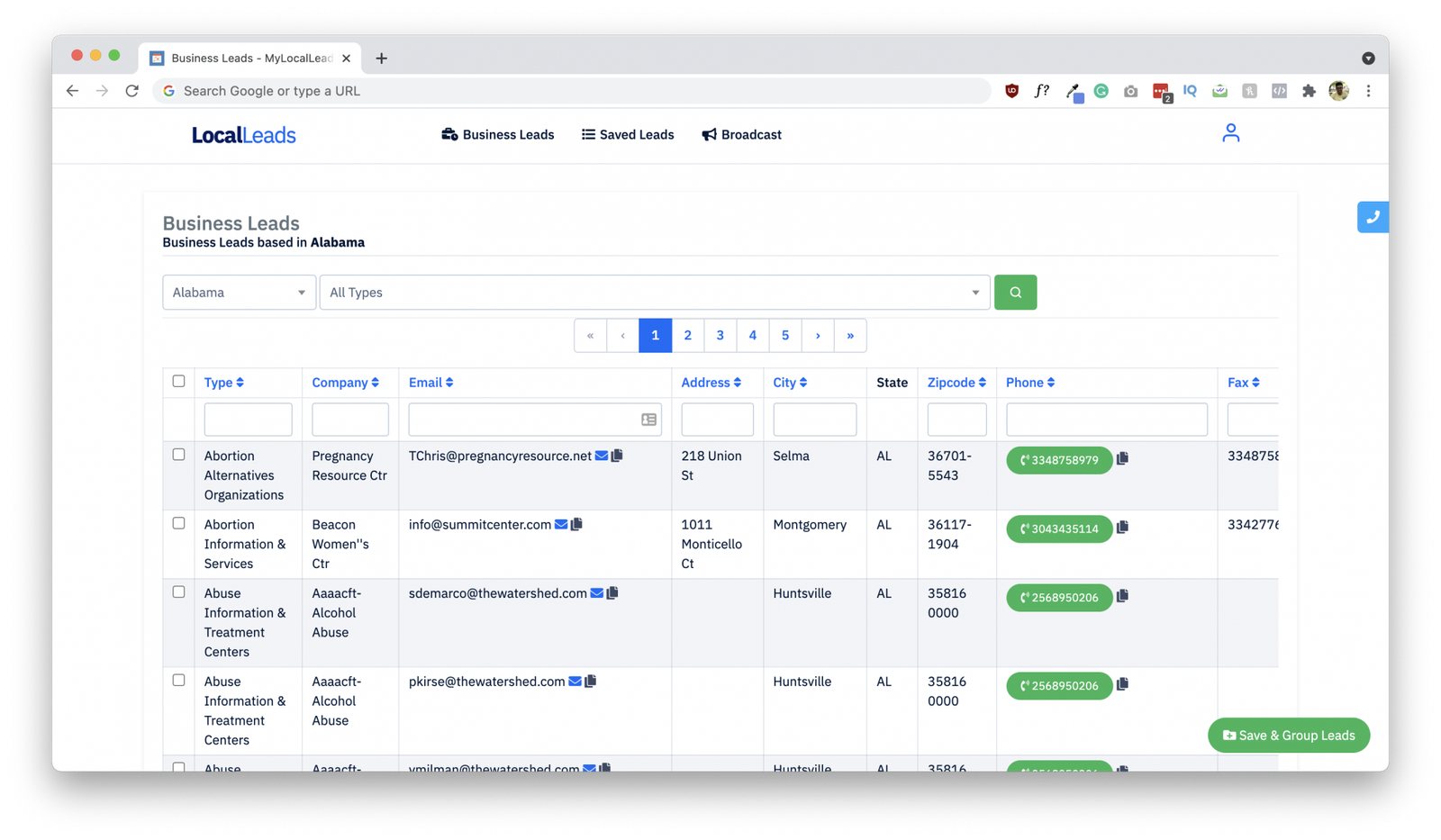This screenshot has height=840, width=1441.
Task: Copy phone number 3348758979
Action: [x=1122, y=459]
